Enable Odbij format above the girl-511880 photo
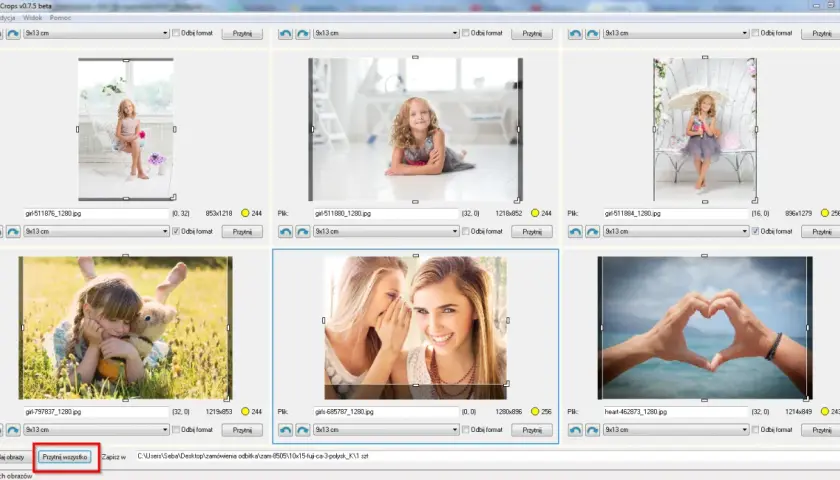 pos(466,33)
